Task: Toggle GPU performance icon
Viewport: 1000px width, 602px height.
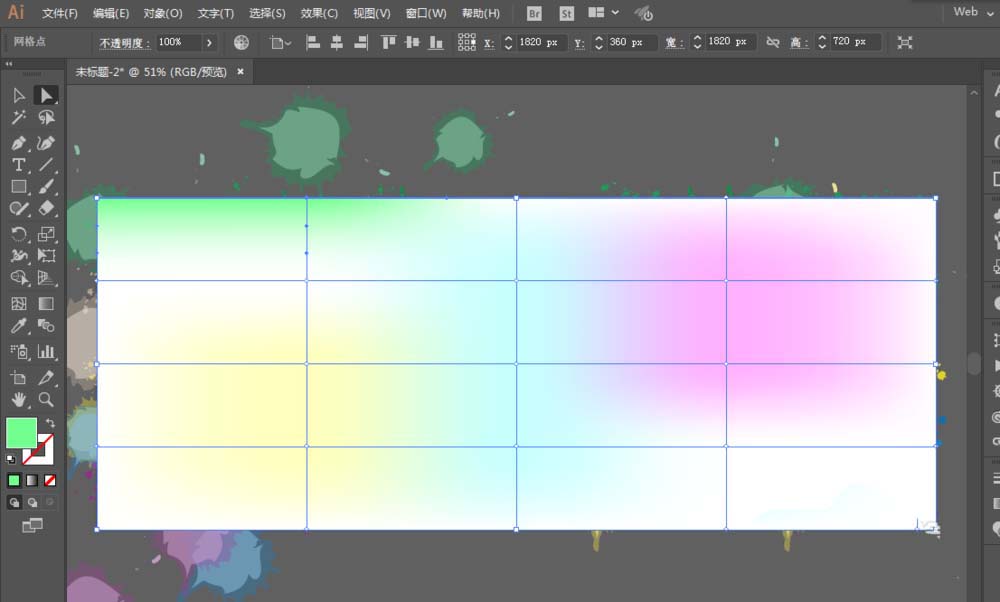Action: tap(643, 13)
